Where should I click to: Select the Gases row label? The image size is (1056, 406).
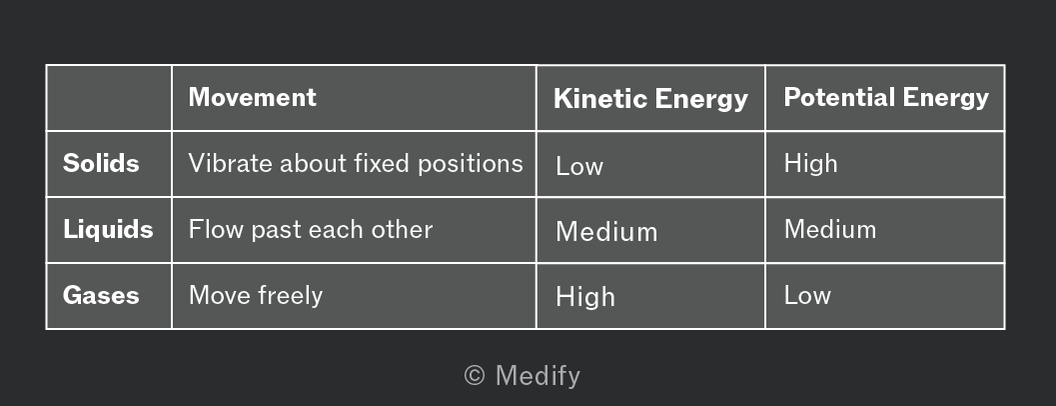[x=108, y=296]
